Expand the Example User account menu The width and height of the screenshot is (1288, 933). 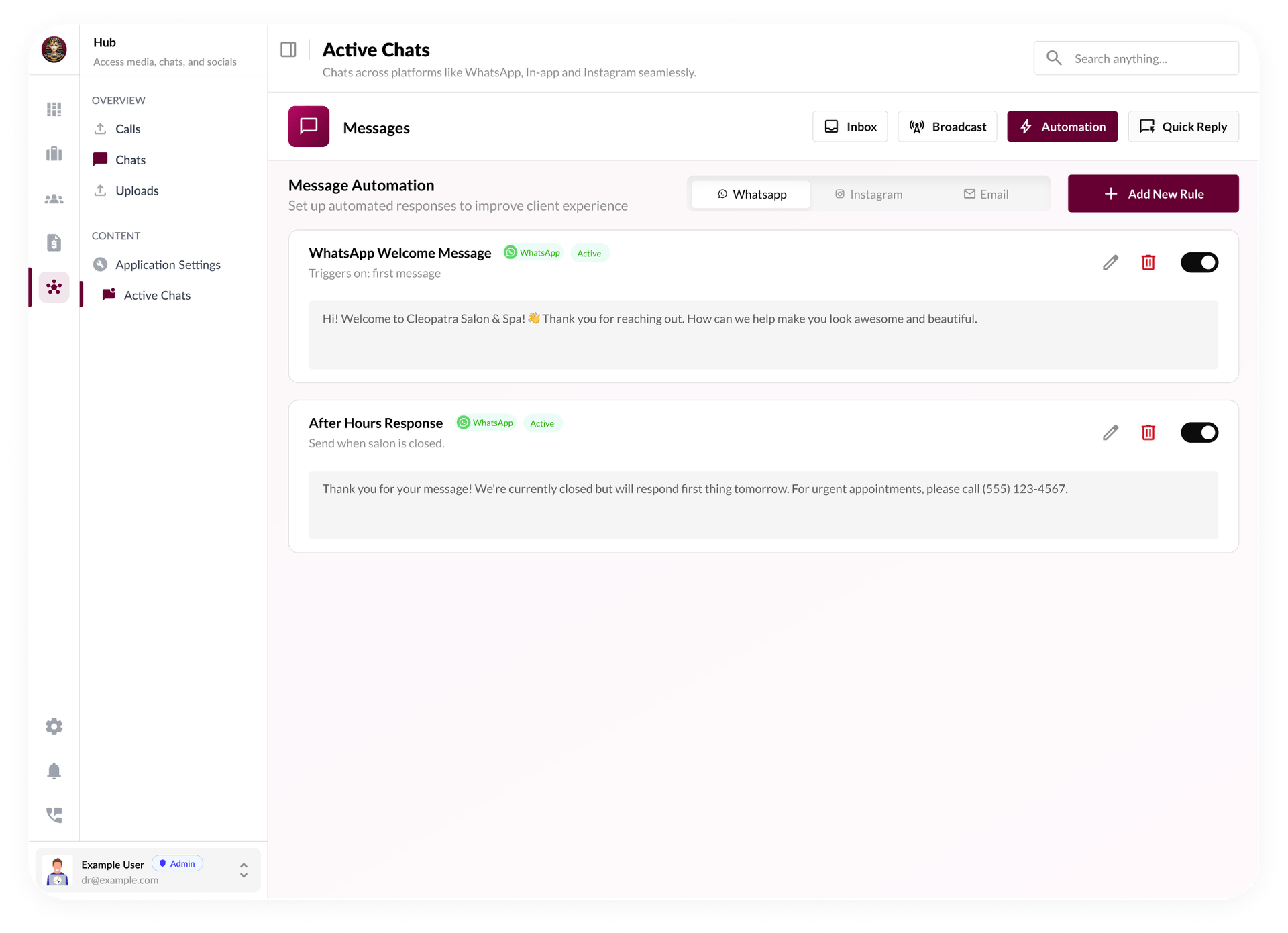[x=244, y=869]
